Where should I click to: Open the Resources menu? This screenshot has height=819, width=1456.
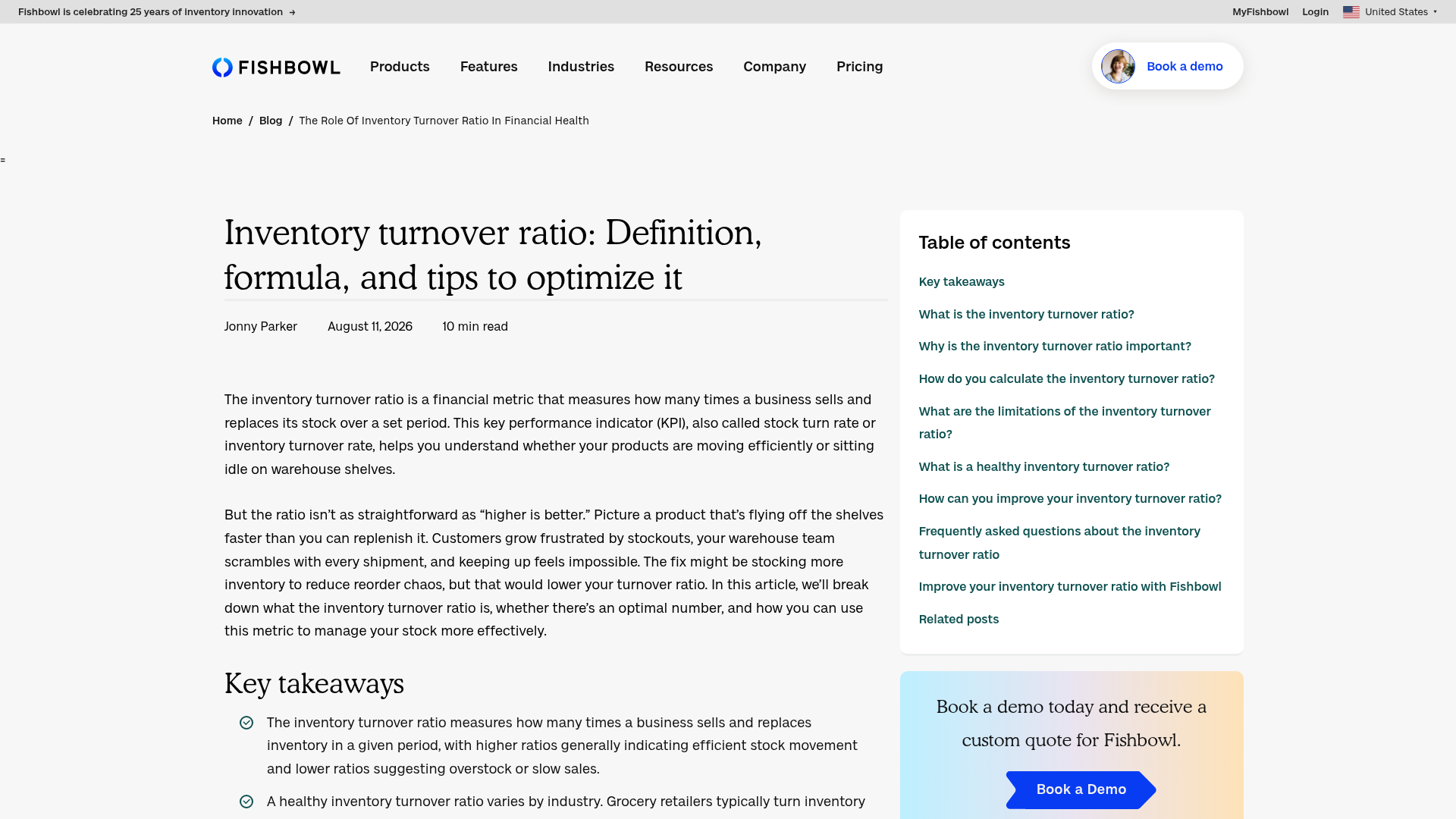point(679,67)
